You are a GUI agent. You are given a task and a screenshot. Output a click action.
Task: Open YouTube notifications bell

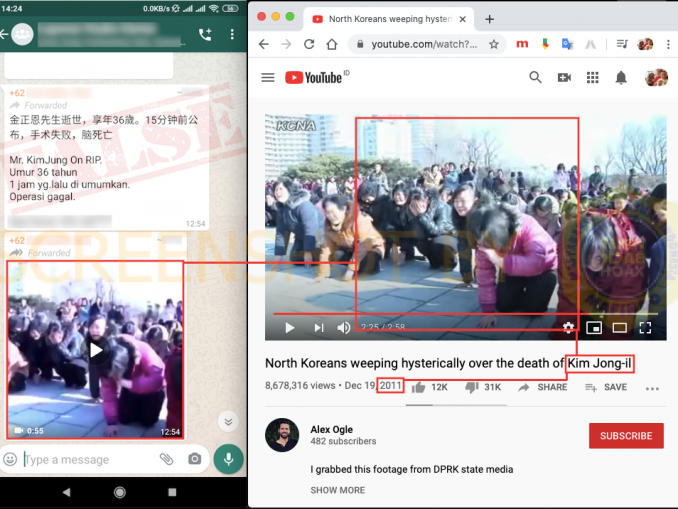[621, 77]
